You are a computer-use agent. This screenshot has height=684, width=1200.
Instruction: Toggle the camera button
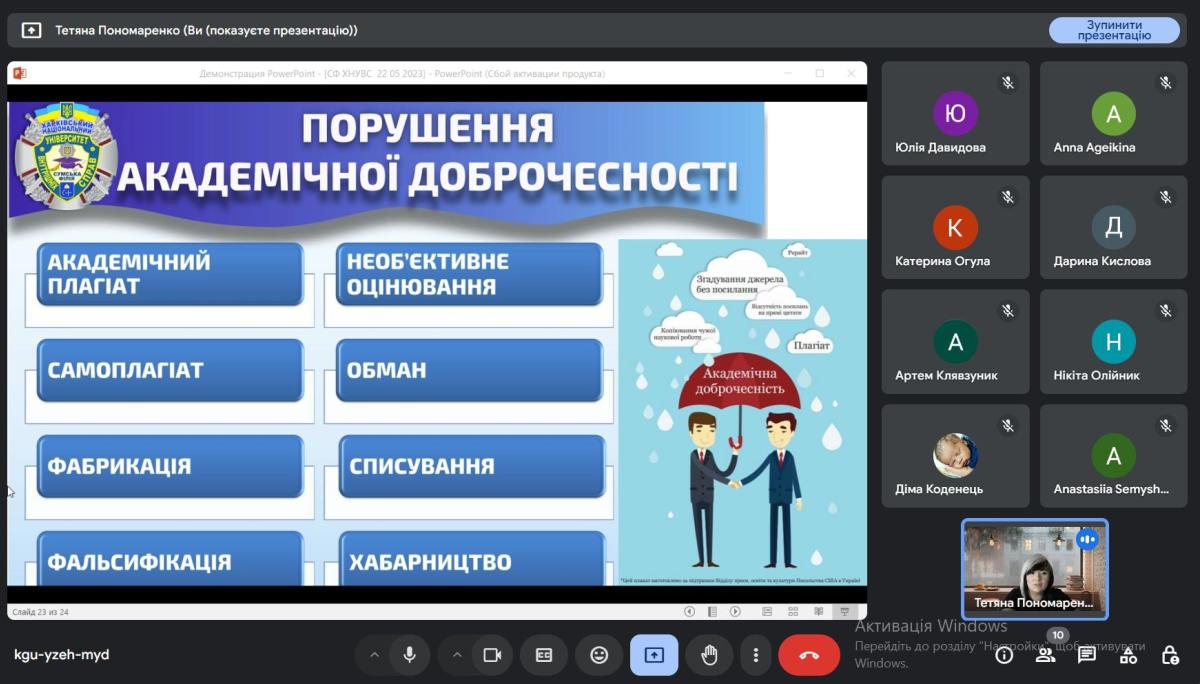click(x=492, y=655)
